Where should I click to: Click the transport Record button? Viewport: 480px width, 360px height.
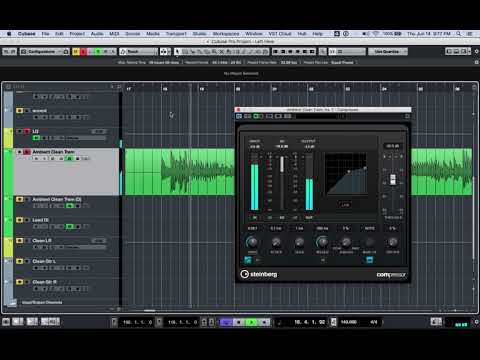[264, 322]
